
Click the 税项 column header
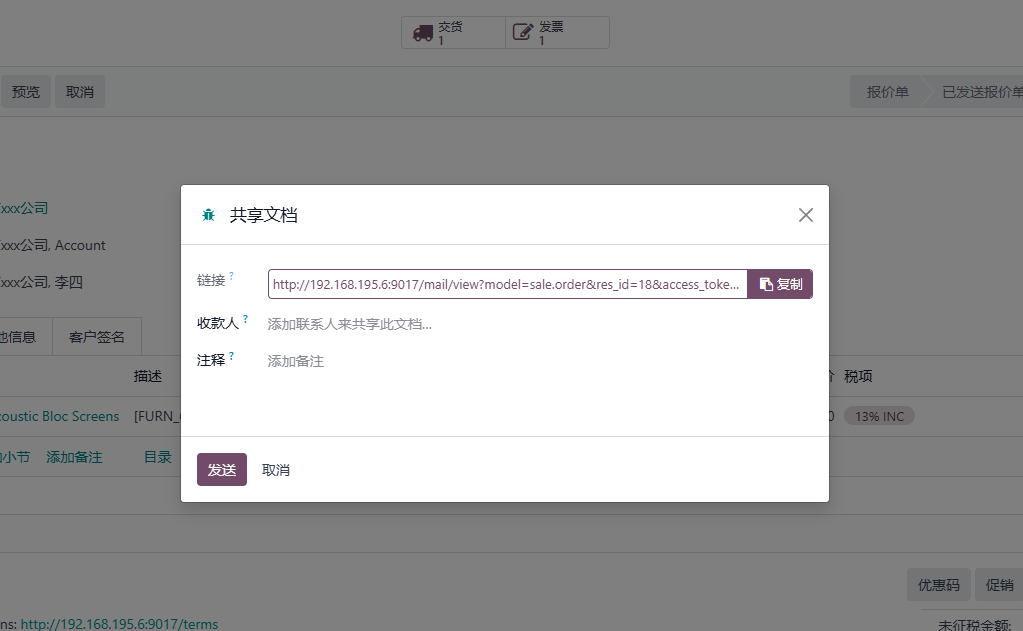coord(858,377)
